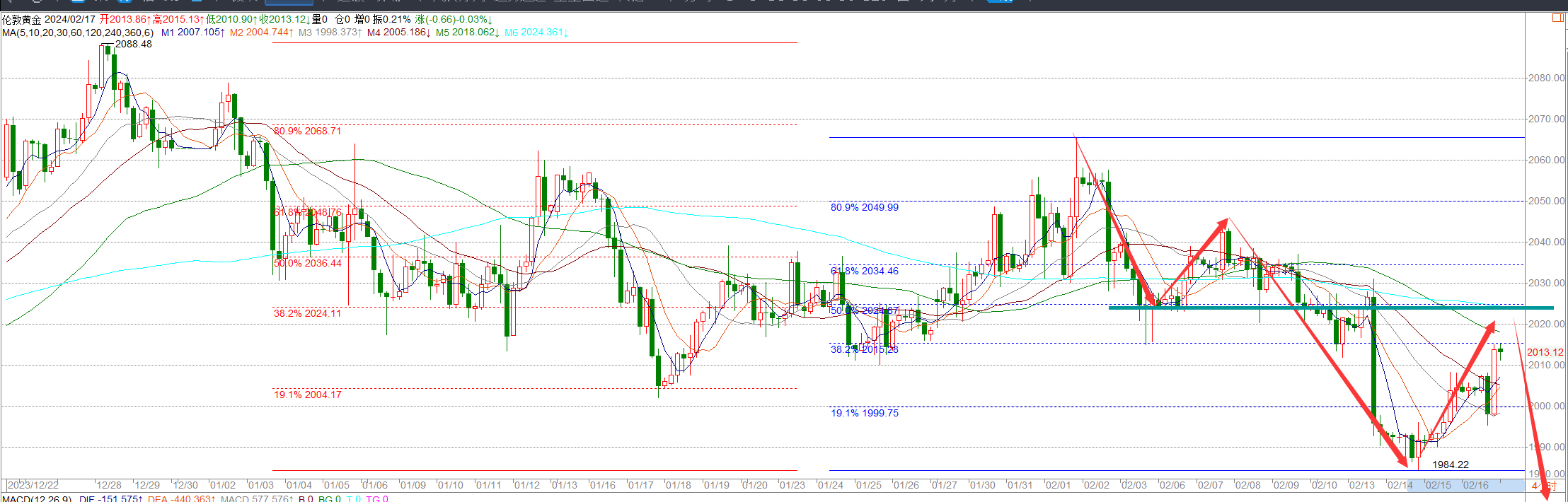
Task: Open the MACD(12,26,9) indicator label
Action: (37, 498)
